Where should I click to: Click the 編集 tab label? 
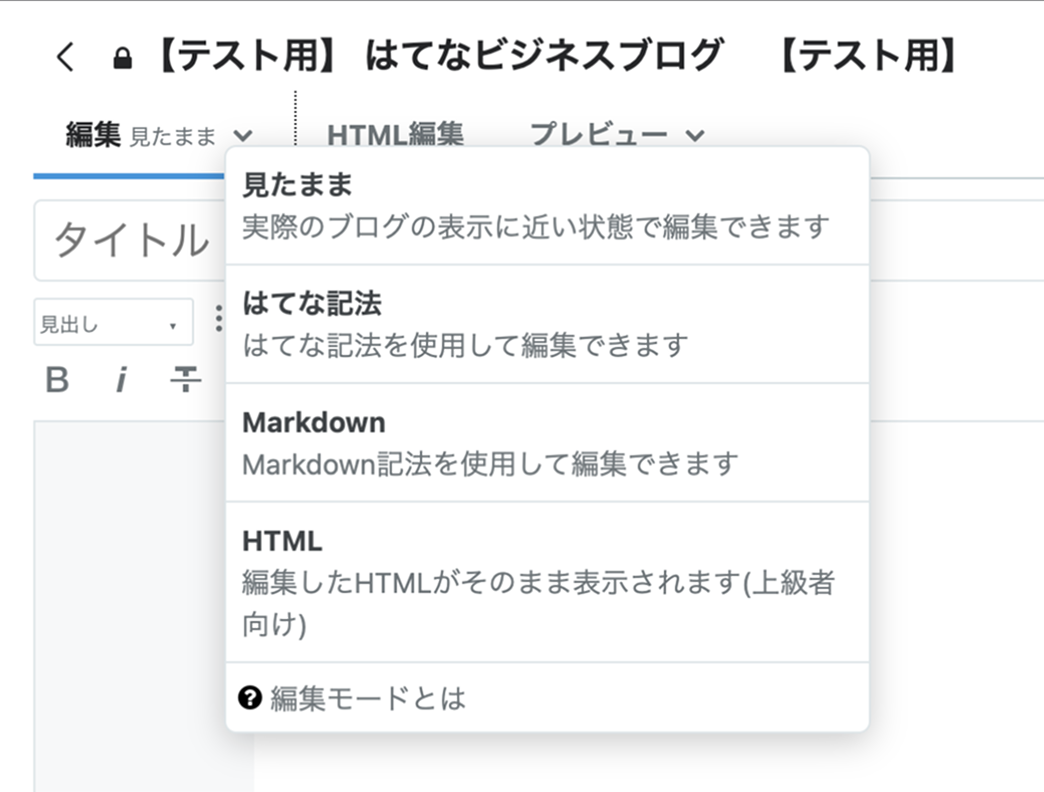click(93, 135)
